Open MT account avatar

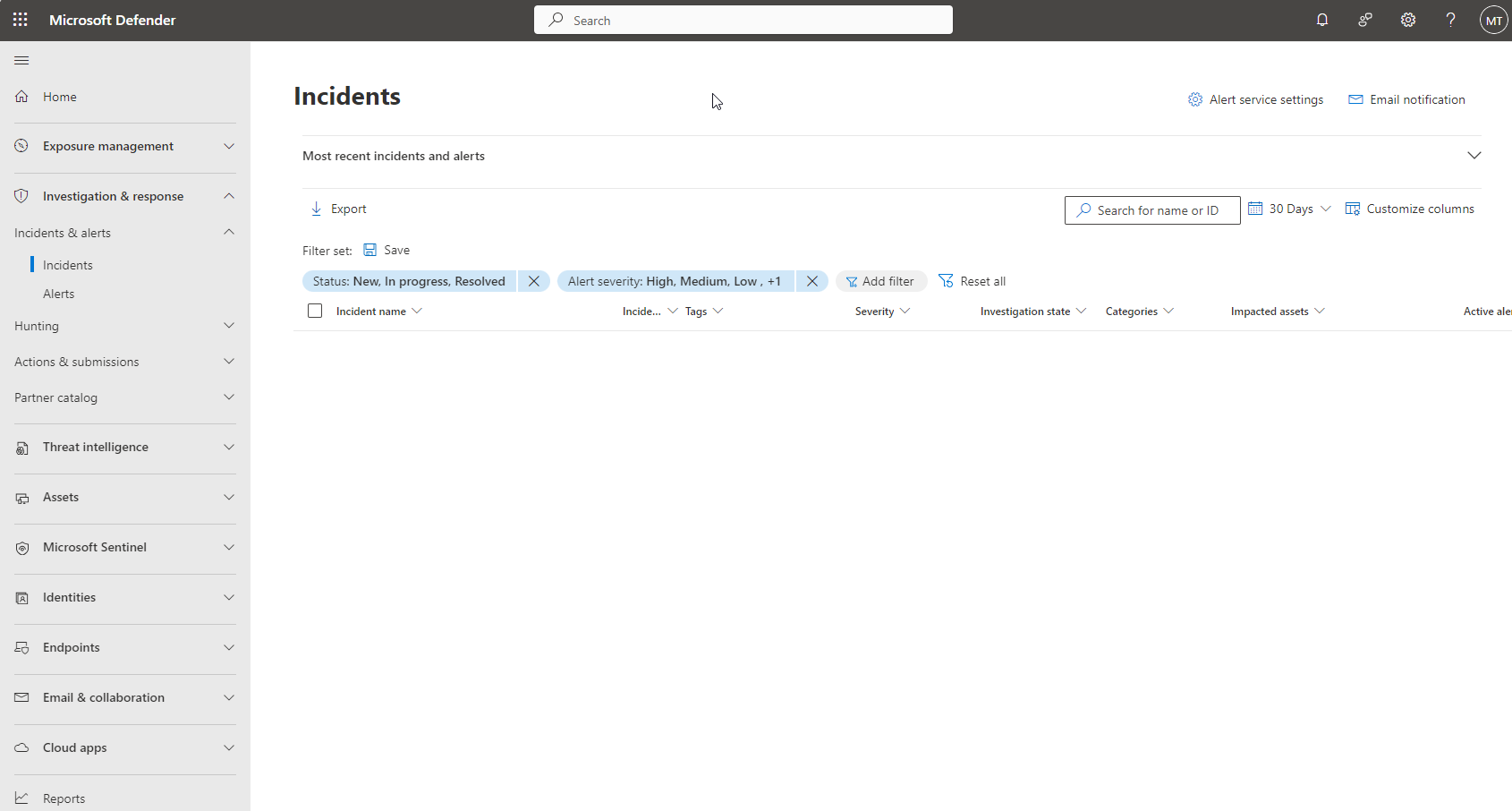(1494, 20)
